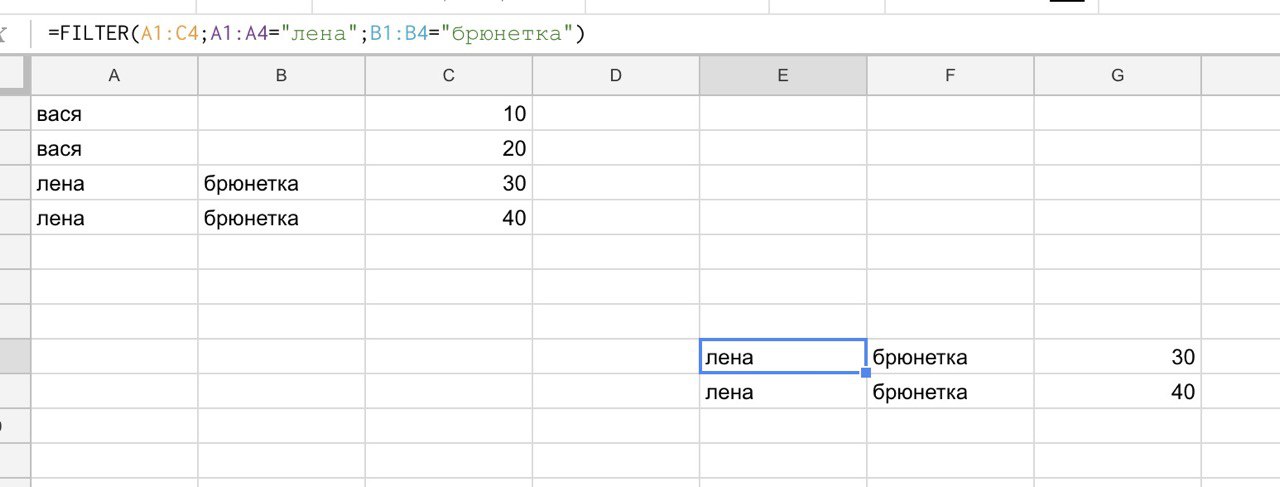Select column A by its header
The width and height of the screenshot is (1280, 487).
pos(114,76)
